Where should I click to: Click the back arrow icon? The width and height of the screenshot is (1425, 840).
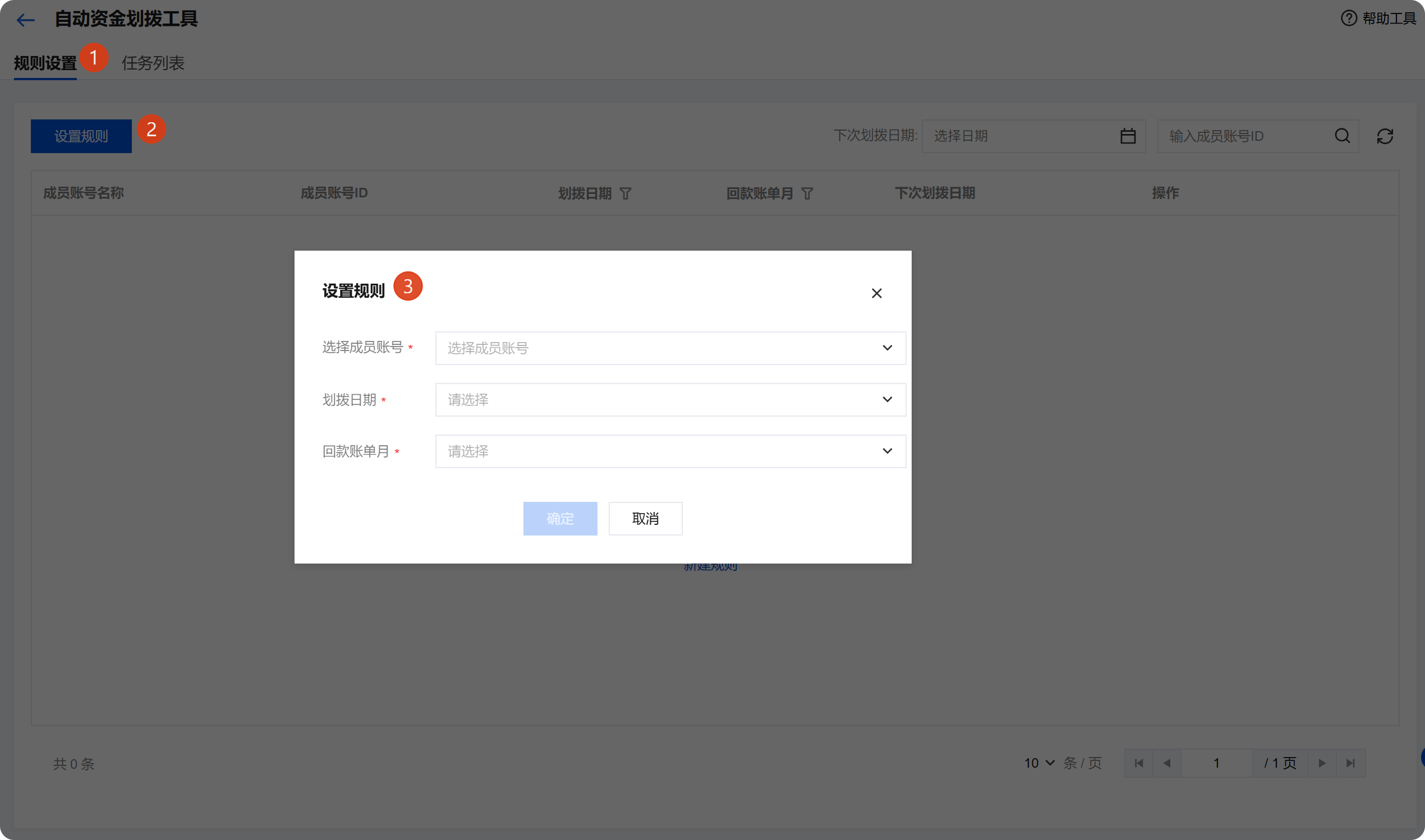(25, 20)
